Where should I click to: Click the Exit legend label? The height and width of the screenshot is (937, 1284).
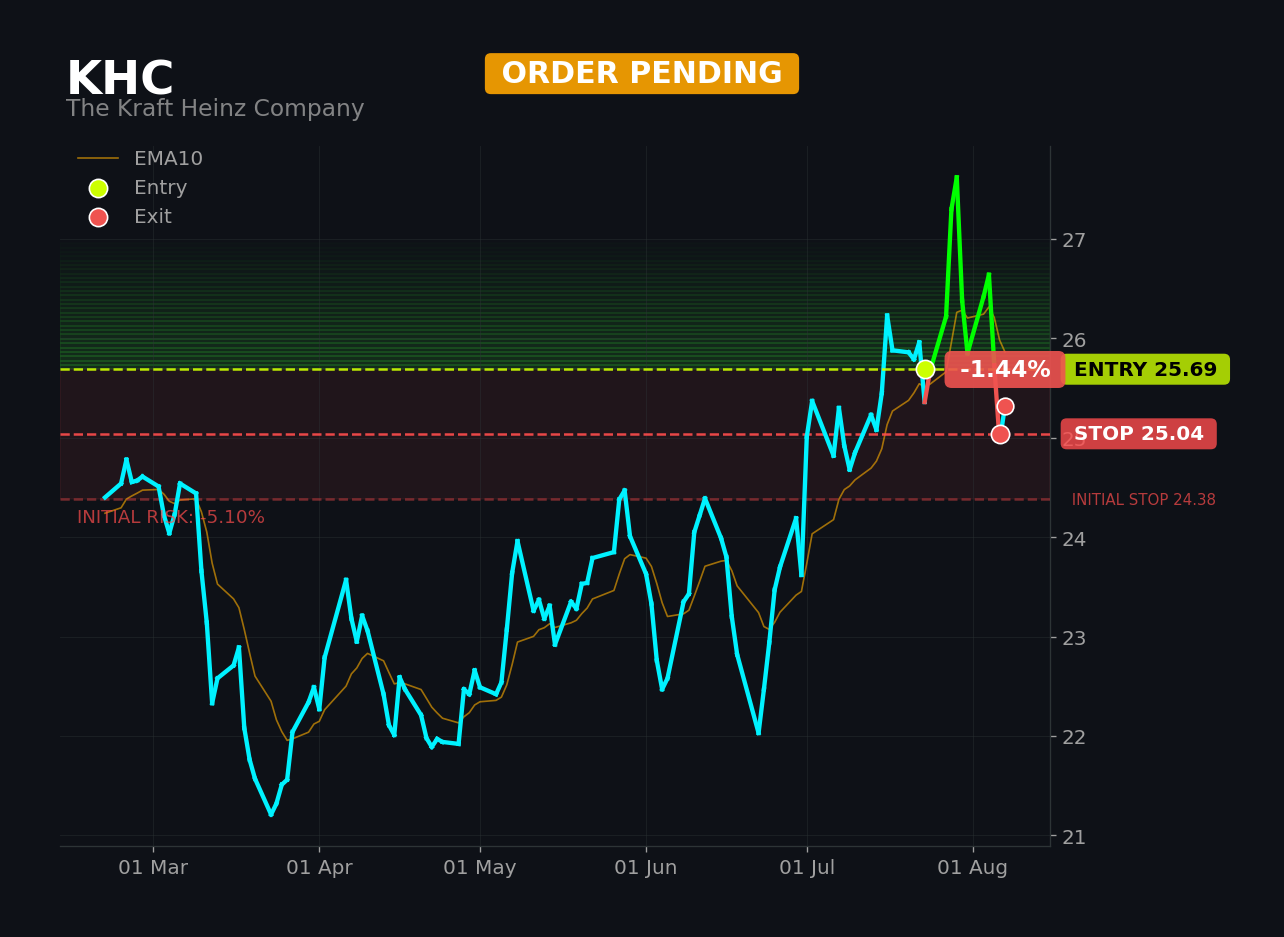pyautogui.click(x=153, y=217)
